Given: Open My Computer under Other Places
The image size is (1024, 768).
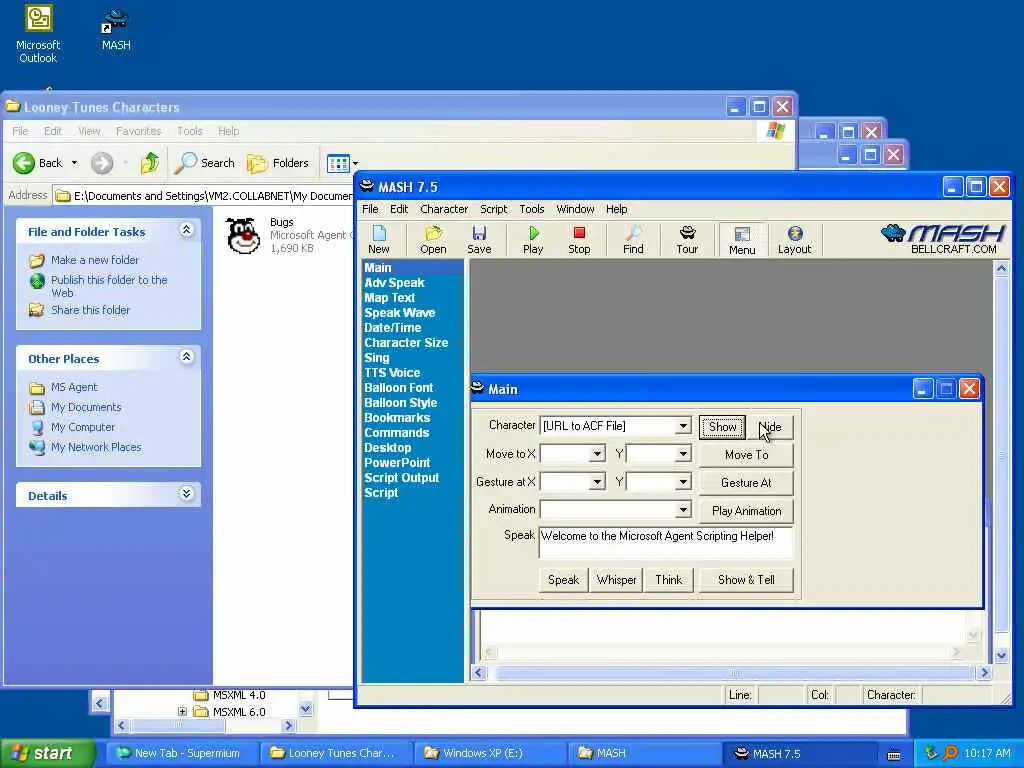Looking at the screenshot, I should (x=83, y=427).
